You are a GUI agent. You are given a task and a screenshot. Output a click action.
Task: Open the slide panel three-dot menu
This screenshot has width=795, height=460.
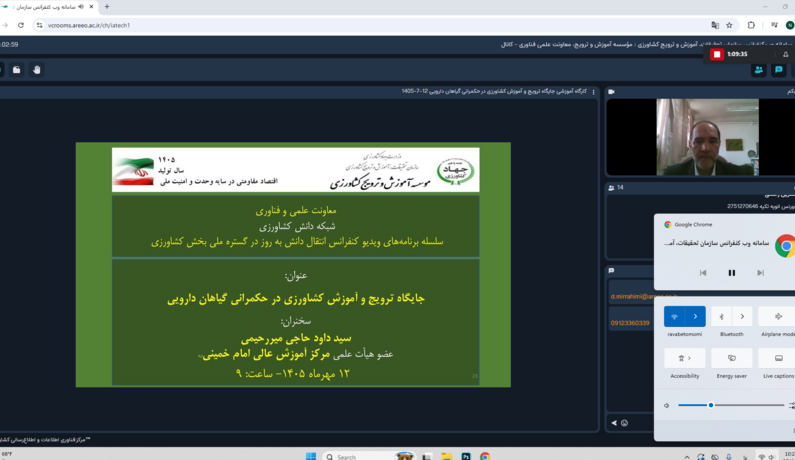(593, 92)
